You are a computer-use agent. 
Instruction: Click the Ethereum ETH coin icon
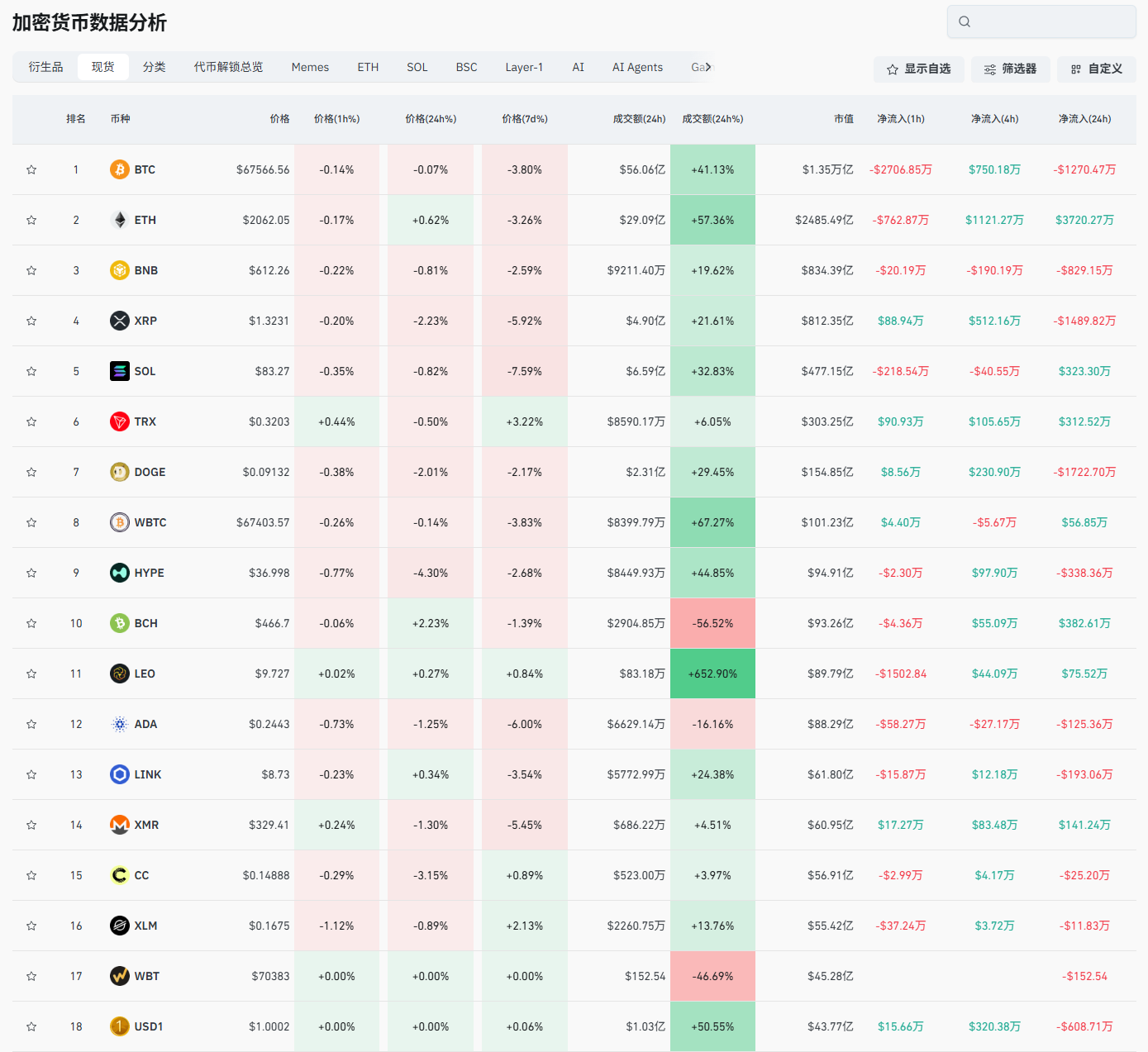pos(120,220)
